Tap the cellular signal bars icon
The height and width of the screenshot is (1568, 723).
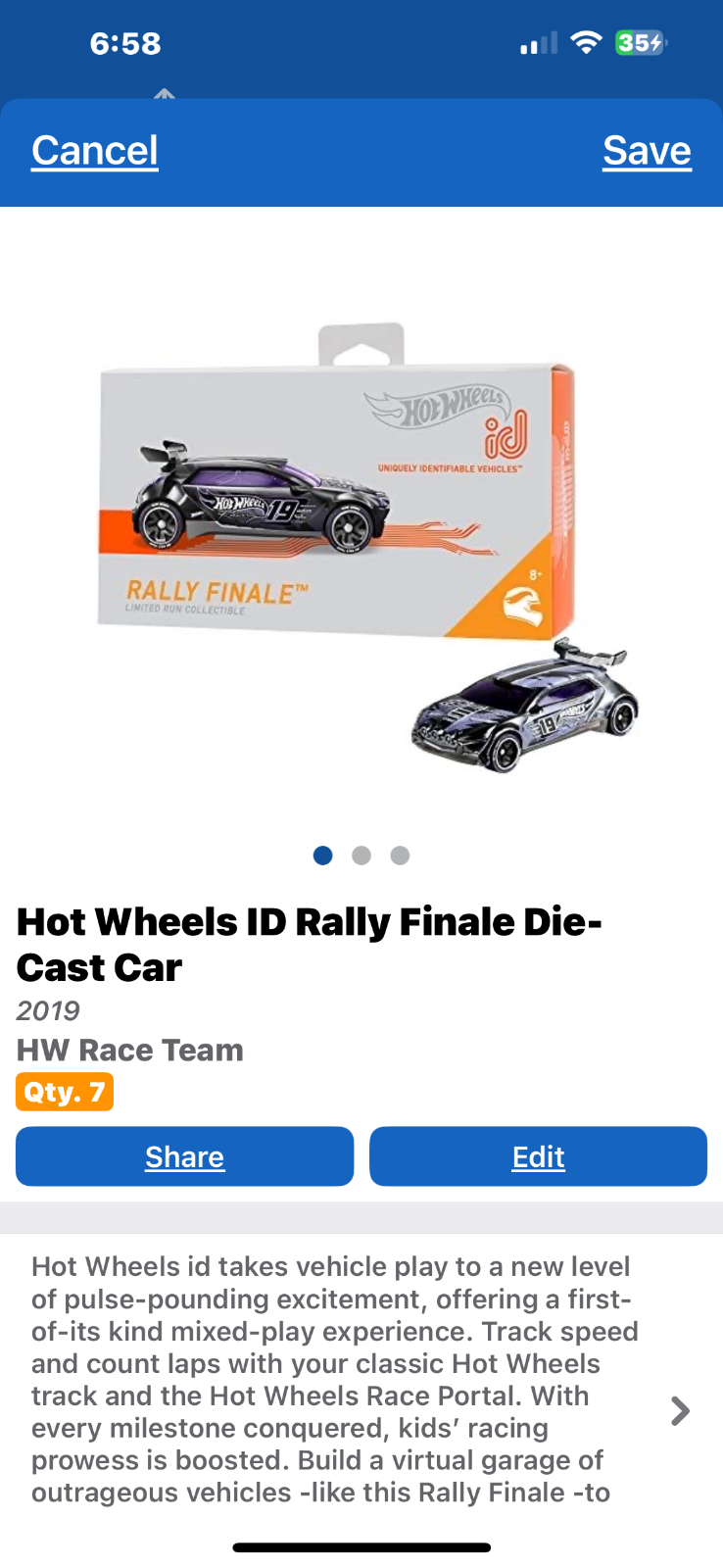(539, 43)
